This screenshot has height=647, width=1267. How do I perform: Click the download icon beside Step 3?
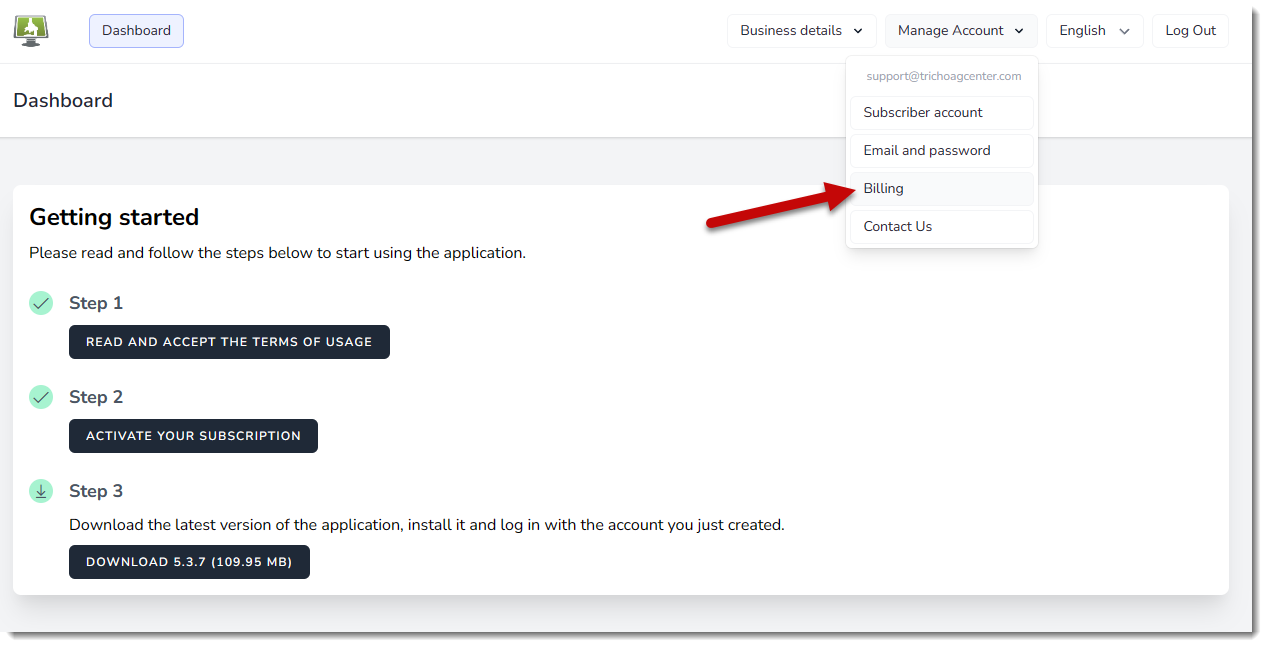[41, 491]
